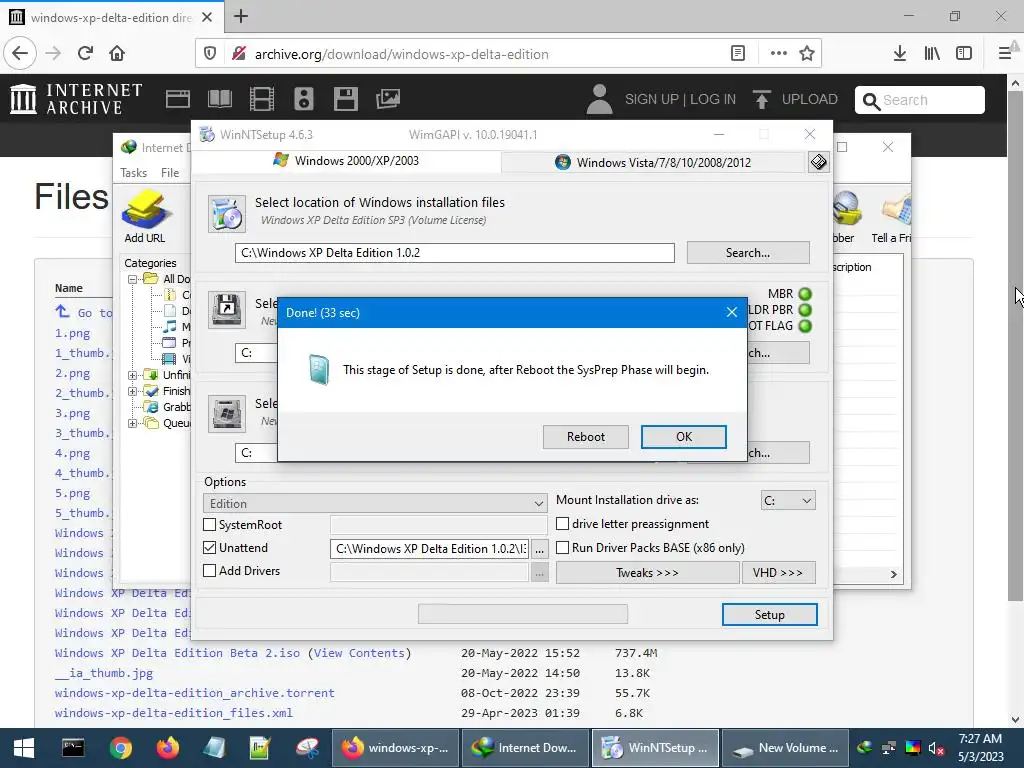This screenshot has height=768, width=1024.
Task: Open Firefox downloads arrow icon
Action: pyautogui.click(x=900, y=54)
